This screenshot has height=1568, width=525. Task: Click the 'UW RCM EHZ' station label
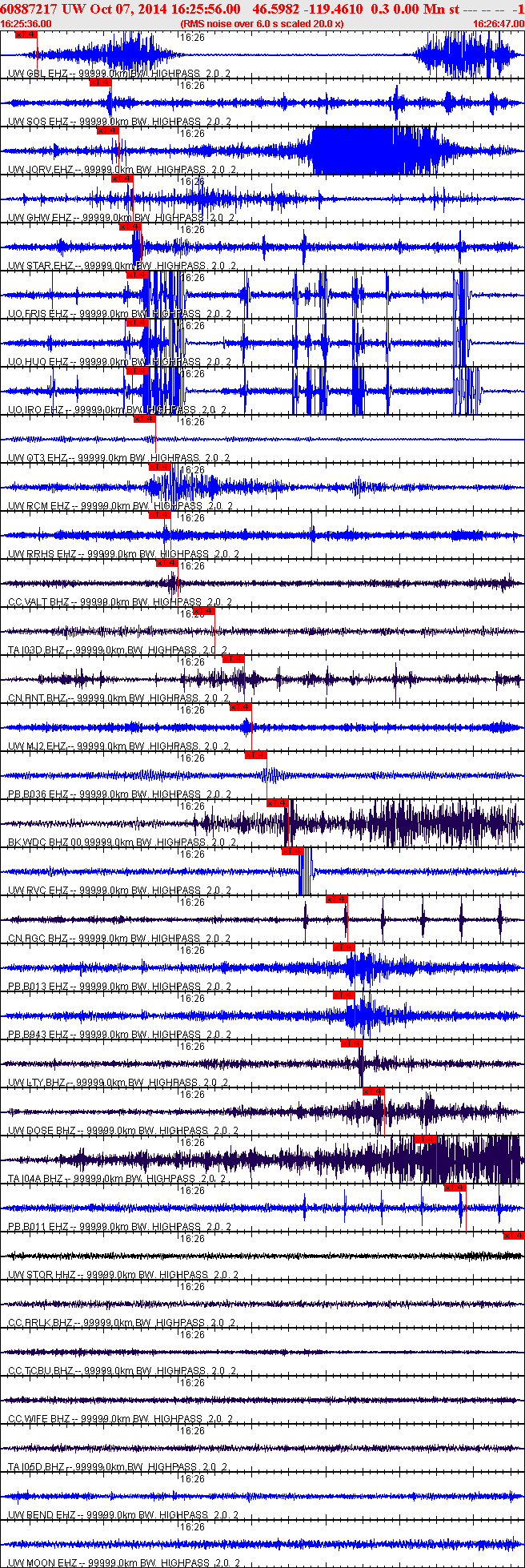pyautogui.click(x=39, y=506)
